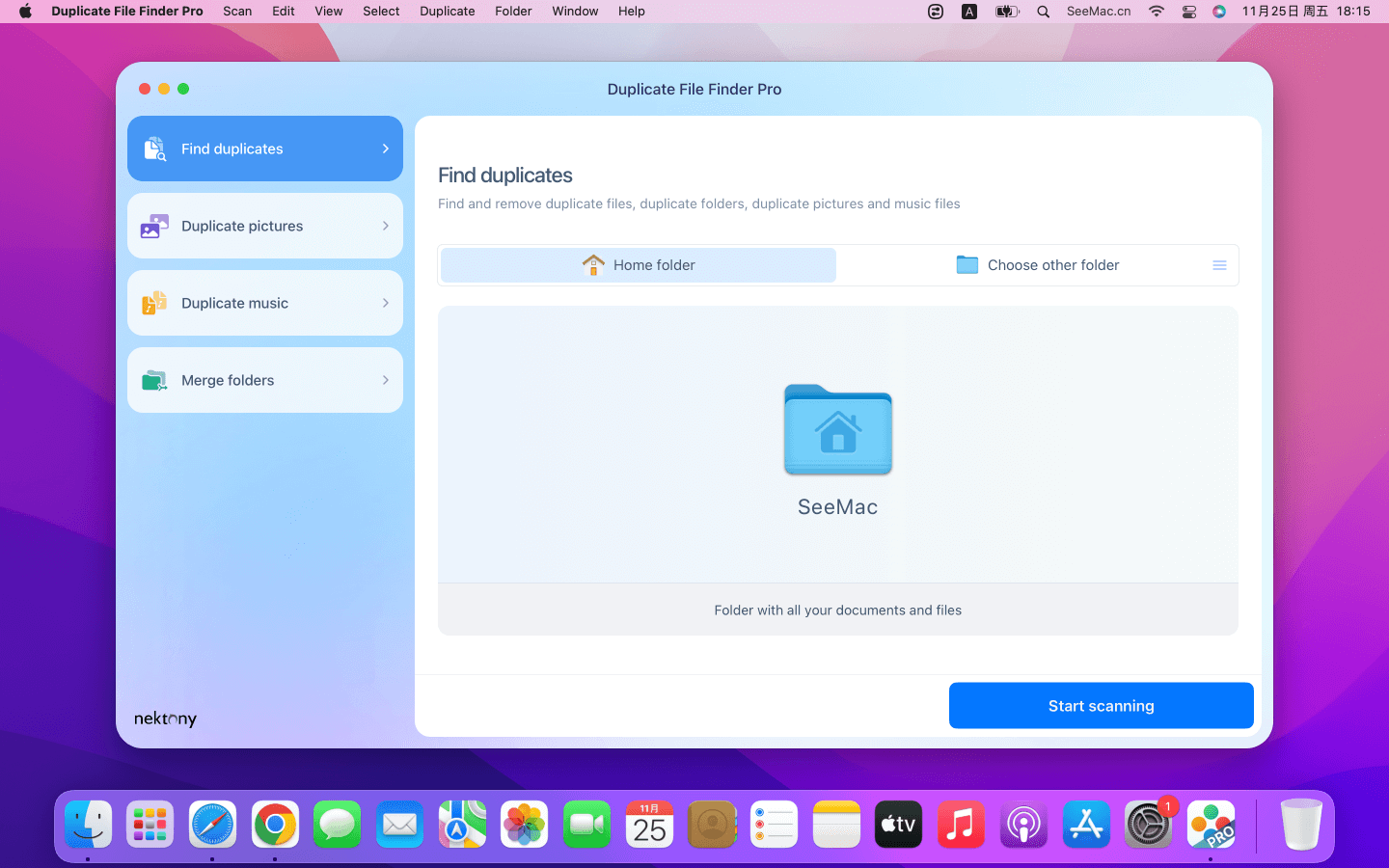This screenshot has width=1389, height=868.
Task: Open the Duplicate menu
Action: click(448, 12)
